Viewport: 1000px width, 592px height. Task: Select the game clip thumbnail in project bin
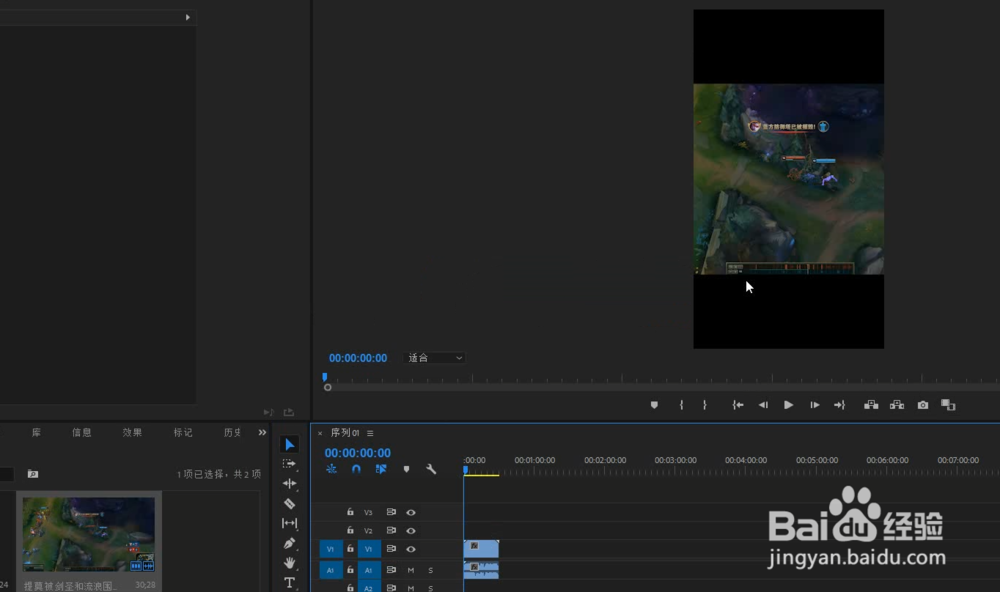pyautogui.click(x=89, y=535)
